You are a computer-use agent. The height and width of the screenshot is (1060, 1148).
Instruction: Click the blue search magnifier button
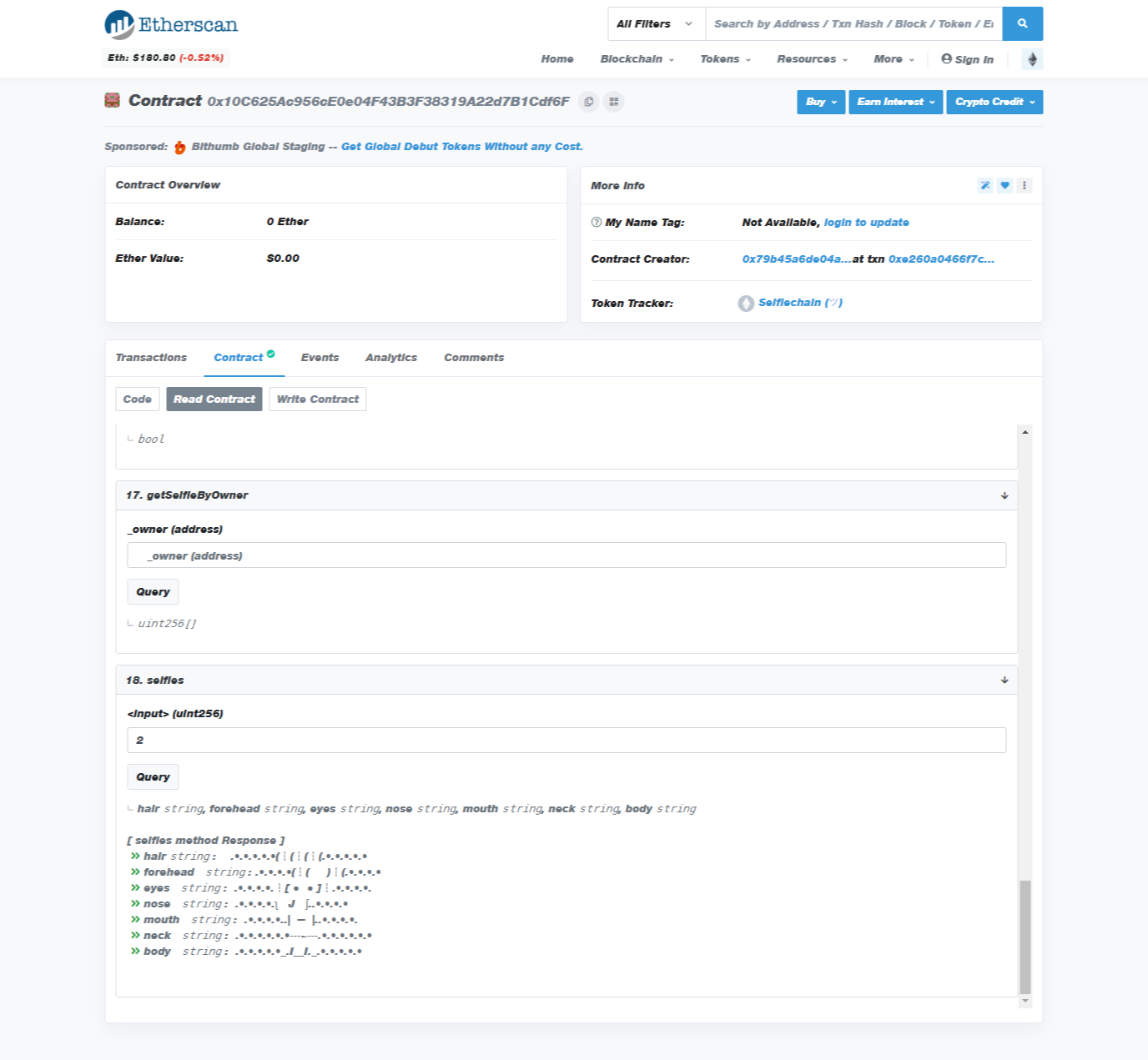1022,24
